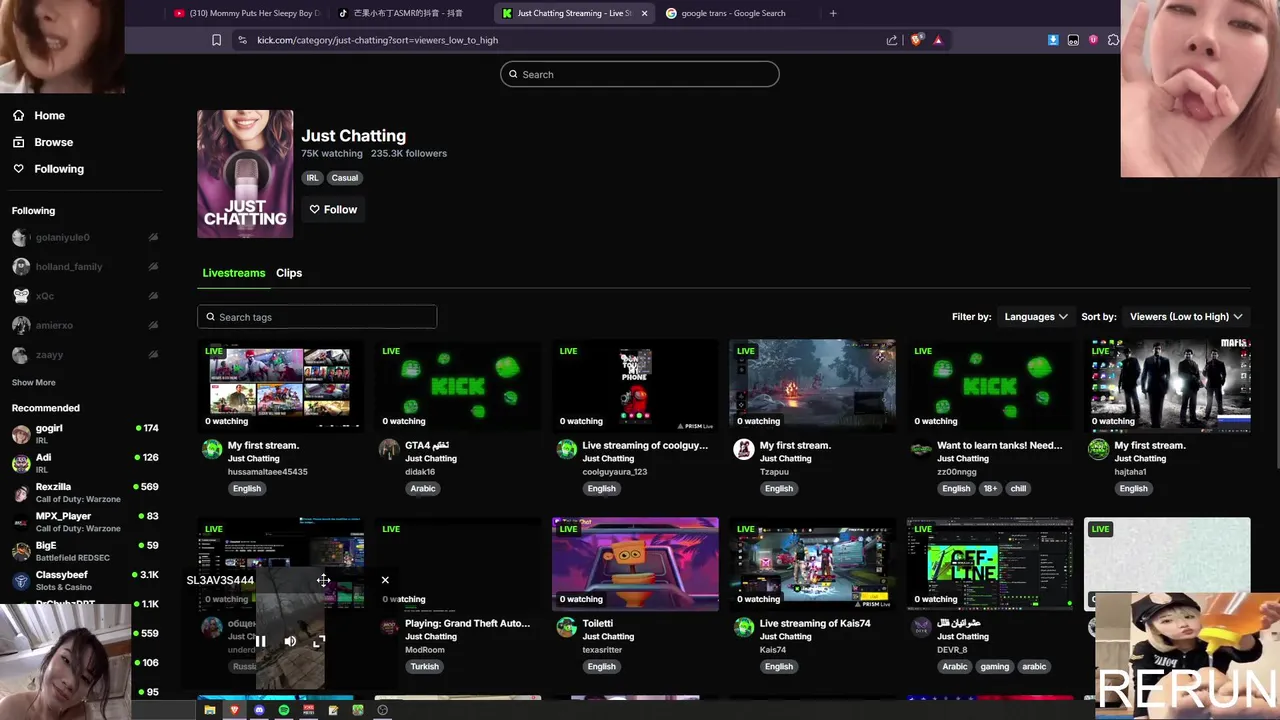Click the texasritter channel avatar
Viewport: 1280px width, 720px height.
[567, 627]
